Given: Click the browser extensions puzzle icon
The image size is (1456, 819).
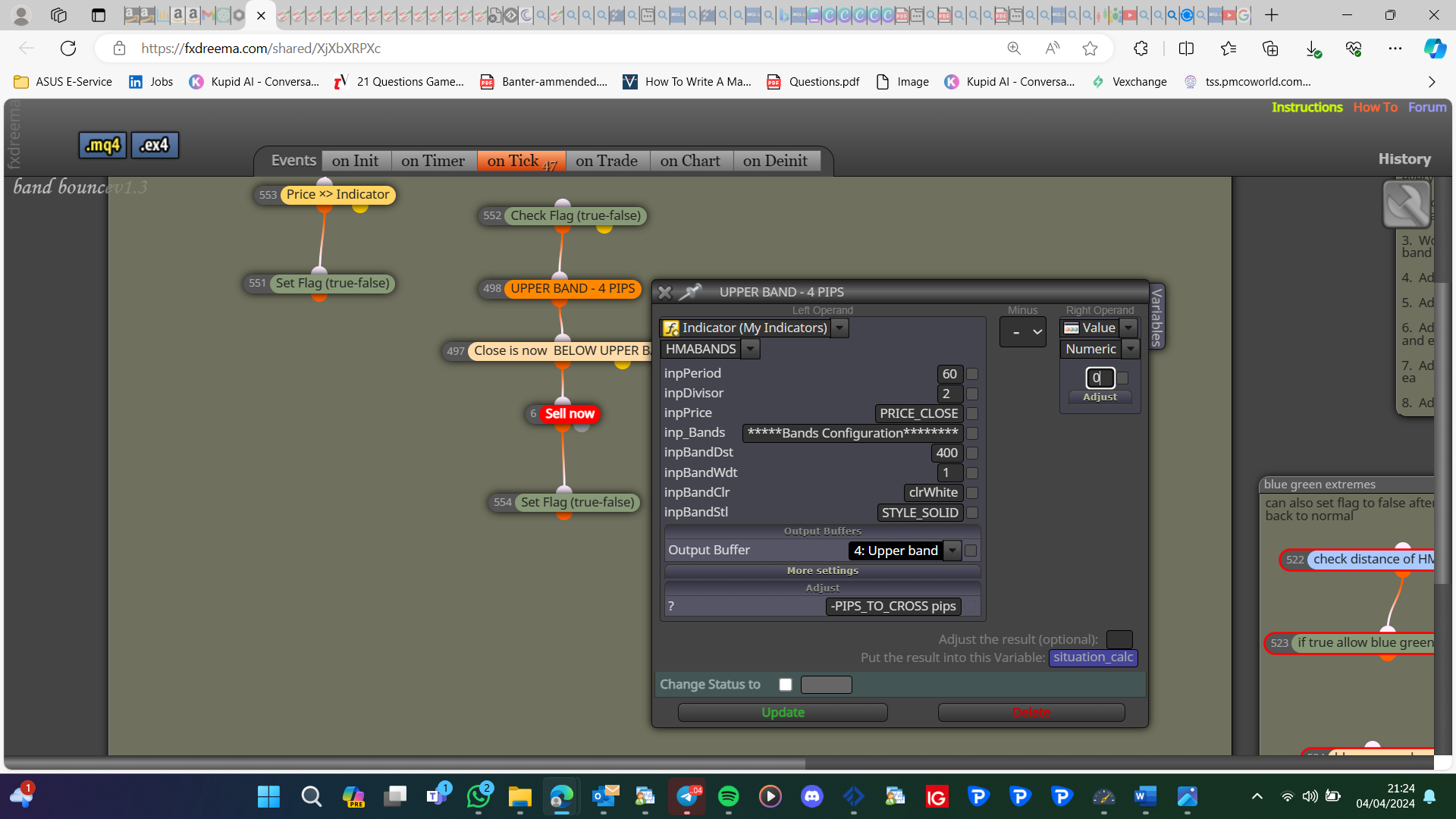Looking at the screenshot, I should (x=1141, y=49).
